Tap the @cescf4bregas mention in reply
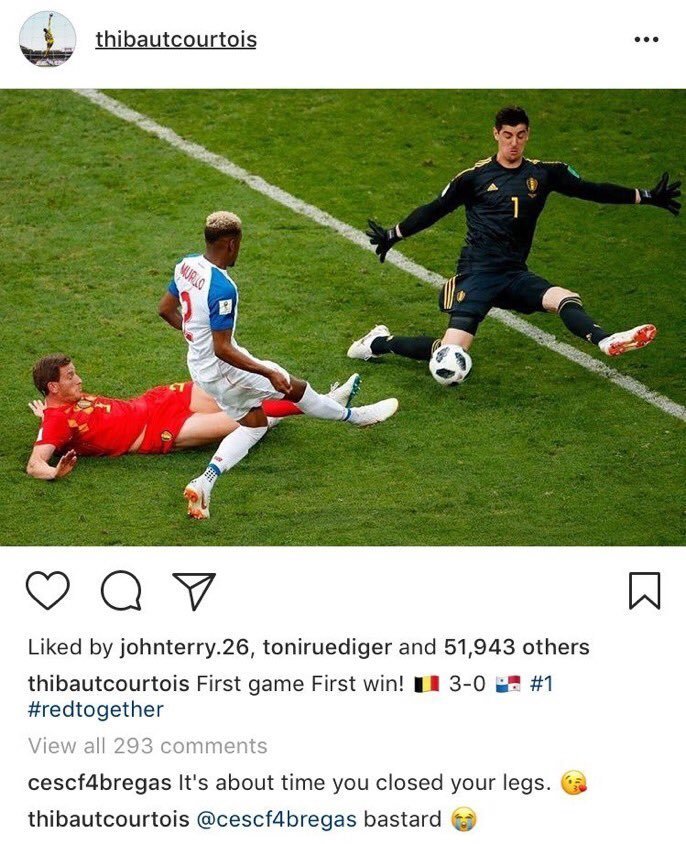 pos(276,819)
